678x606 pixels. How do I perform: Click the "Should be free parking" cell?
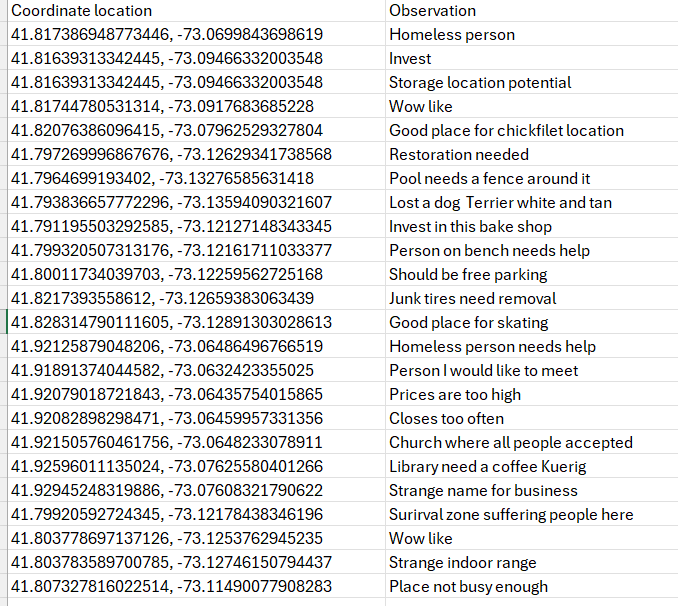point(468,275)
